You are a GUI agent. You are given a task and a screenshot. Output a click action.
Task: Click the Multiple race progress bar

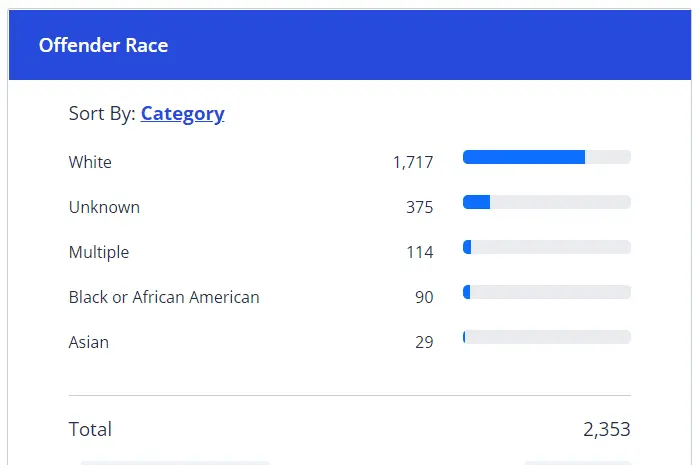[546, 247]
